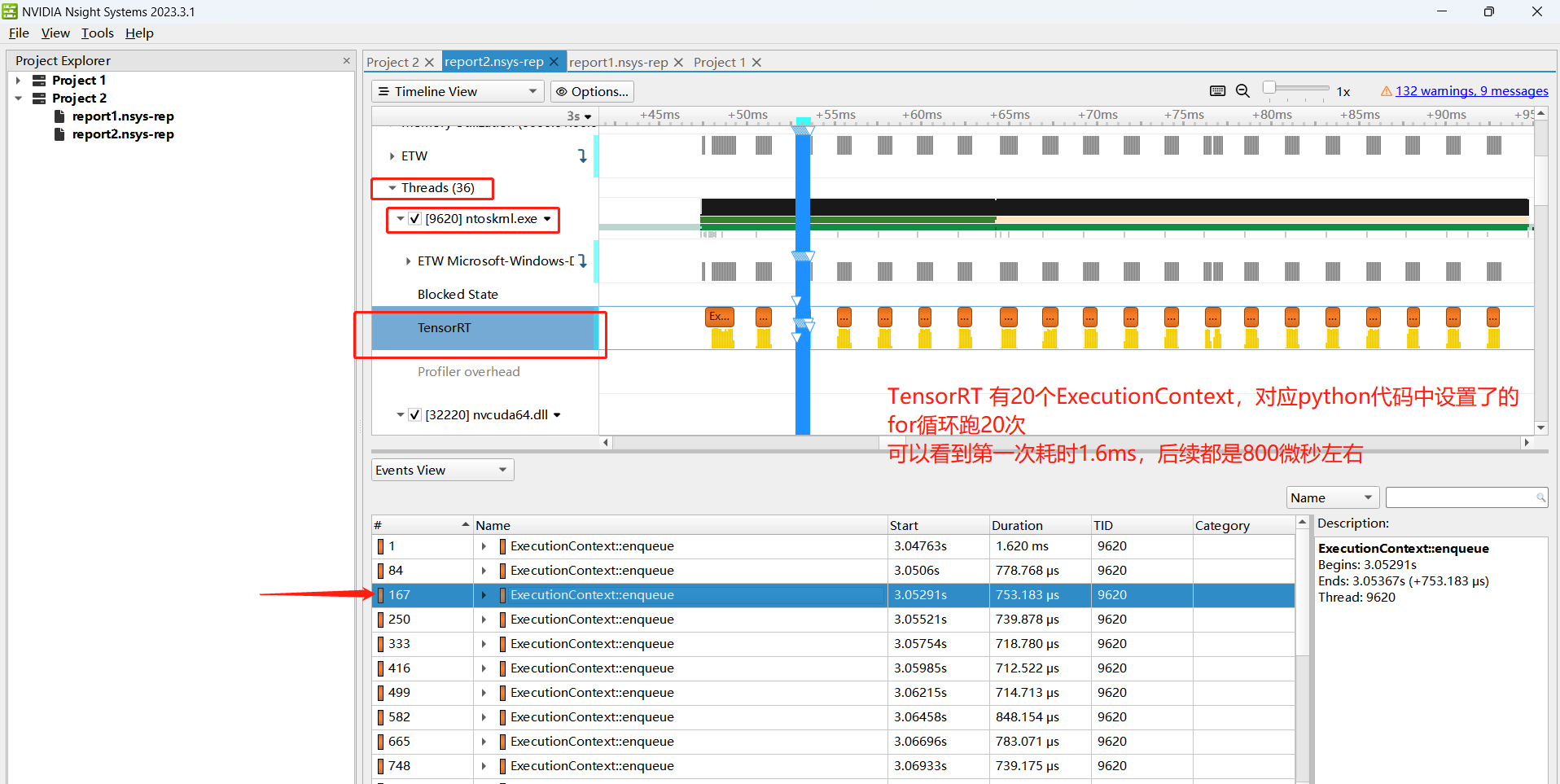Viewport: 1560px width, 784px height.
Task: Open the File menu
Action: pyautogui.click(x=19, y=33)
